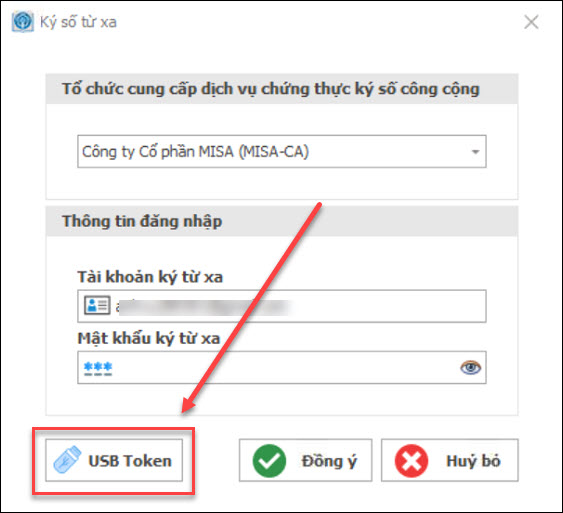Click the Tài khoản ký từ xa label
This screenshot has width=563, height=513.
pos(150,277)
